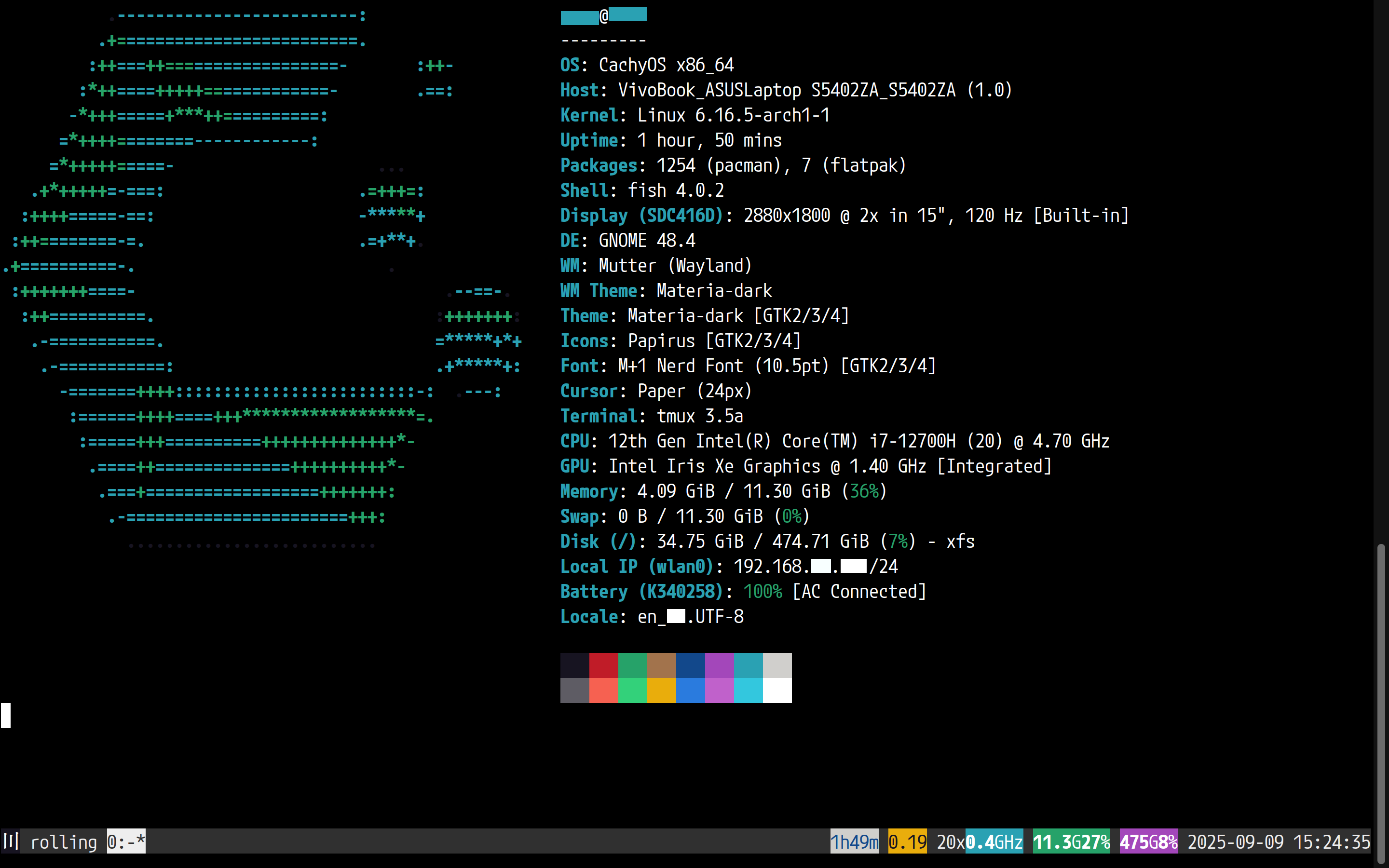The height and width of the screenshot is (868, 1389).
Task: Click the Host line 'VivoBook_ASUSLaptop S5402ZA'
Action: 786,90
